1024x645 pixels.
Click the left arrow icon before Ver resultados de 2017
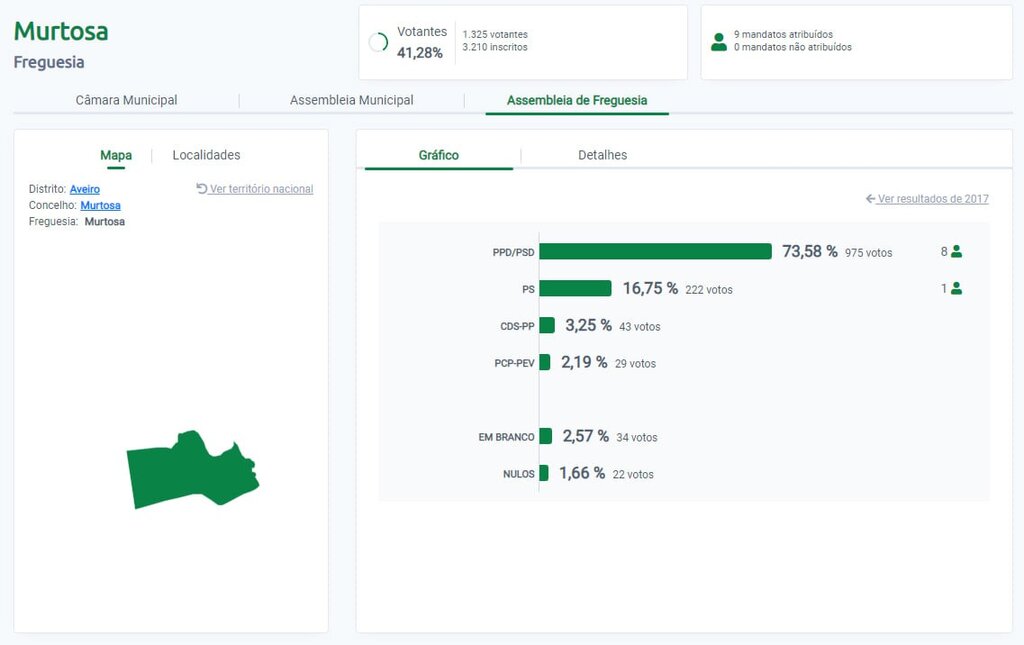tap(871, 199)
